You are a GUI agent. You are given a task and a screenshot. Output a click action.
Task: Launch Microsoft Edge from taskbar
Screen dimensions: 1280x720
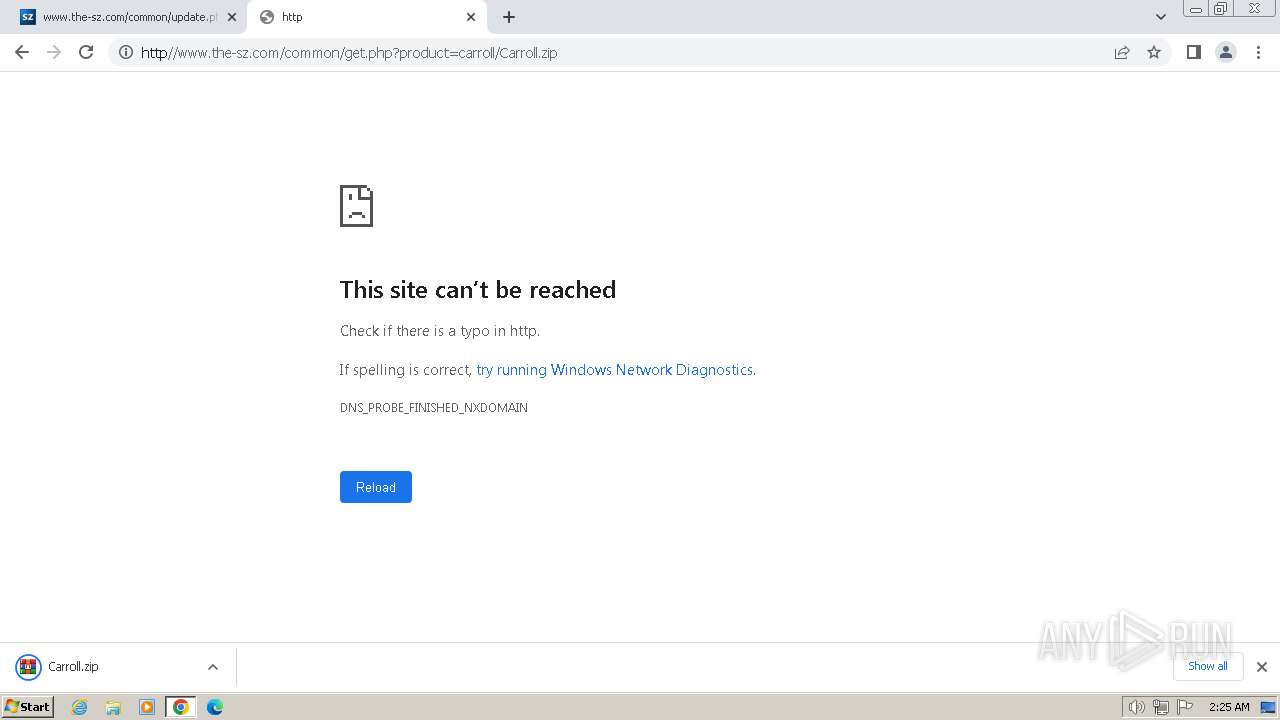tap(215, 707)
